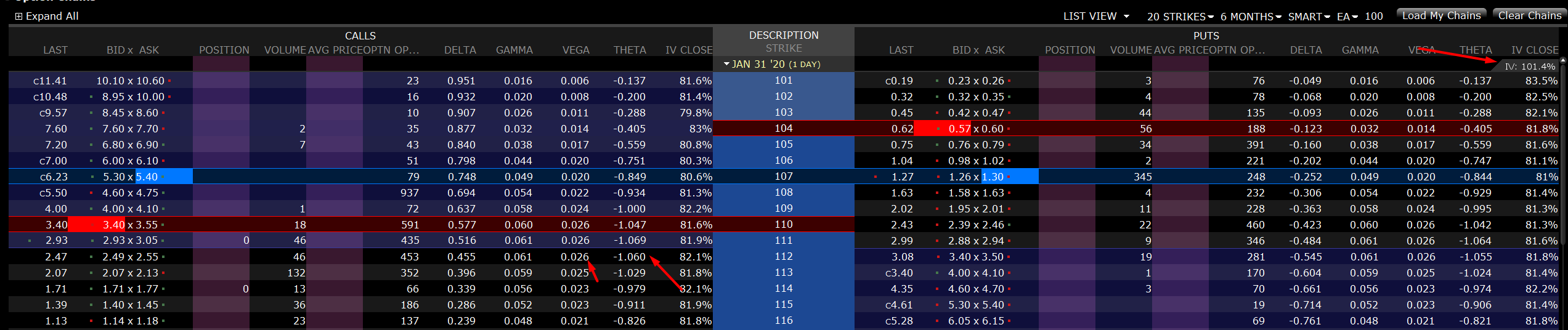Collapse the JAN 31 '20 expiration row
Screen dimensions: 1568x330
(x=727, y=64)
